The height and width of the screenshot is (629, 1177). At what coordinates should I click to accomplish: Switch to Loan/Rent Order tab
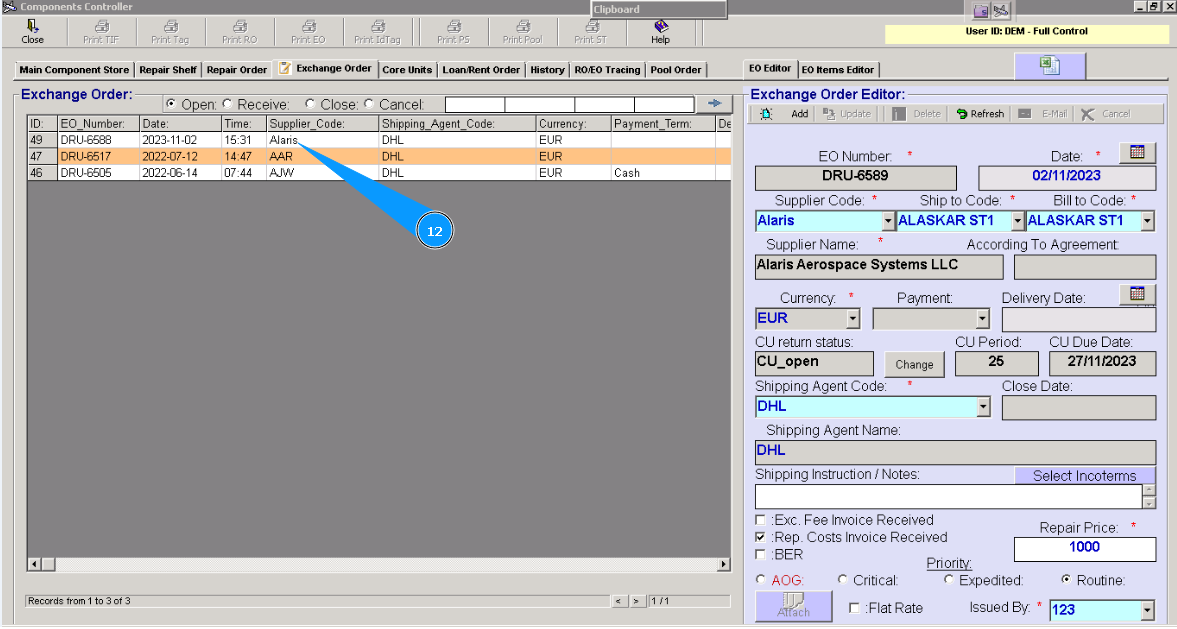pos(481,70)
